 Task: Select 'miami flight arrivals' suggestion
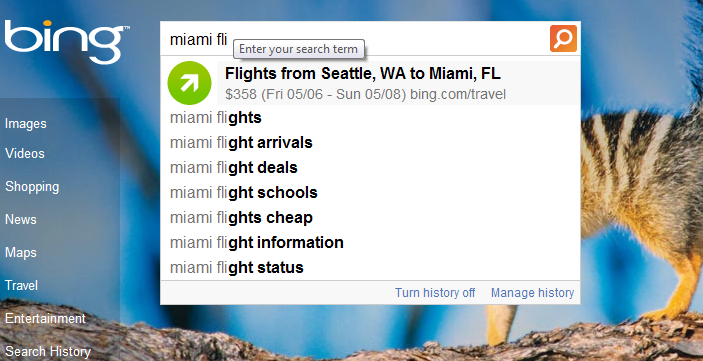click(x=370, y=143)
